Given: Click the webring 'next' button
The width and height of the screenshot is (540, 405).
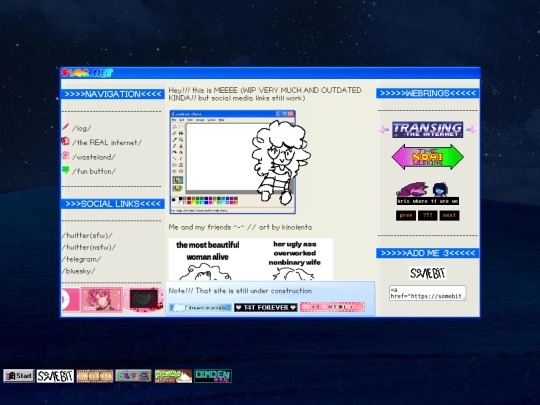Looking at the screenshot, I should coord(449,215).
